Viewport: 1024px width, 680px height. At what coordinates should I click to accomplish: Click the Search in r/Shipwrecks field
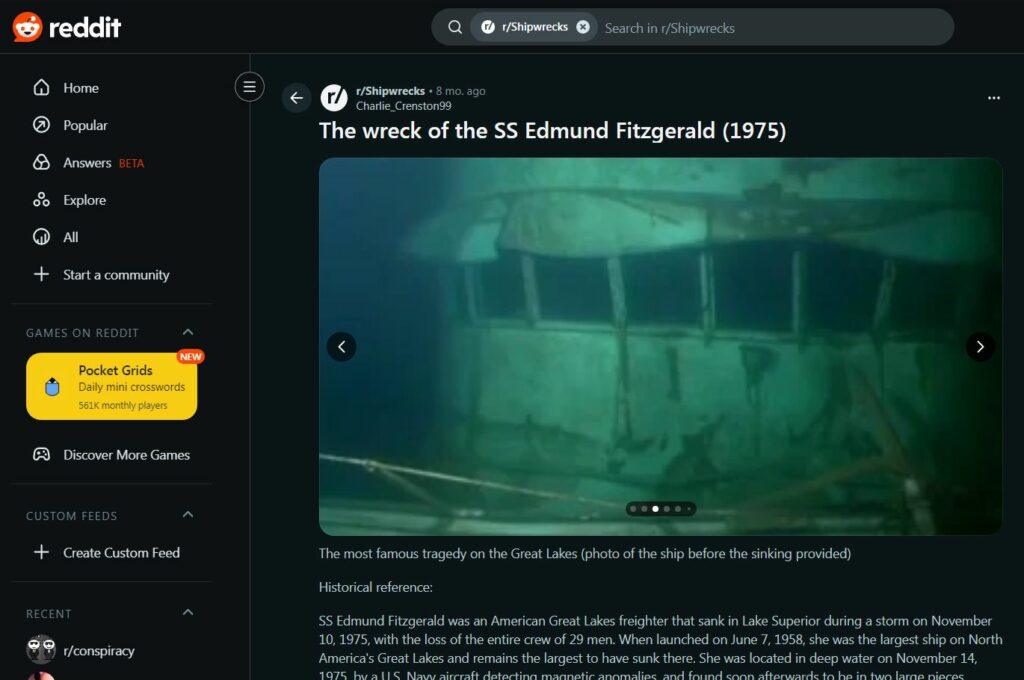(774, 28)
